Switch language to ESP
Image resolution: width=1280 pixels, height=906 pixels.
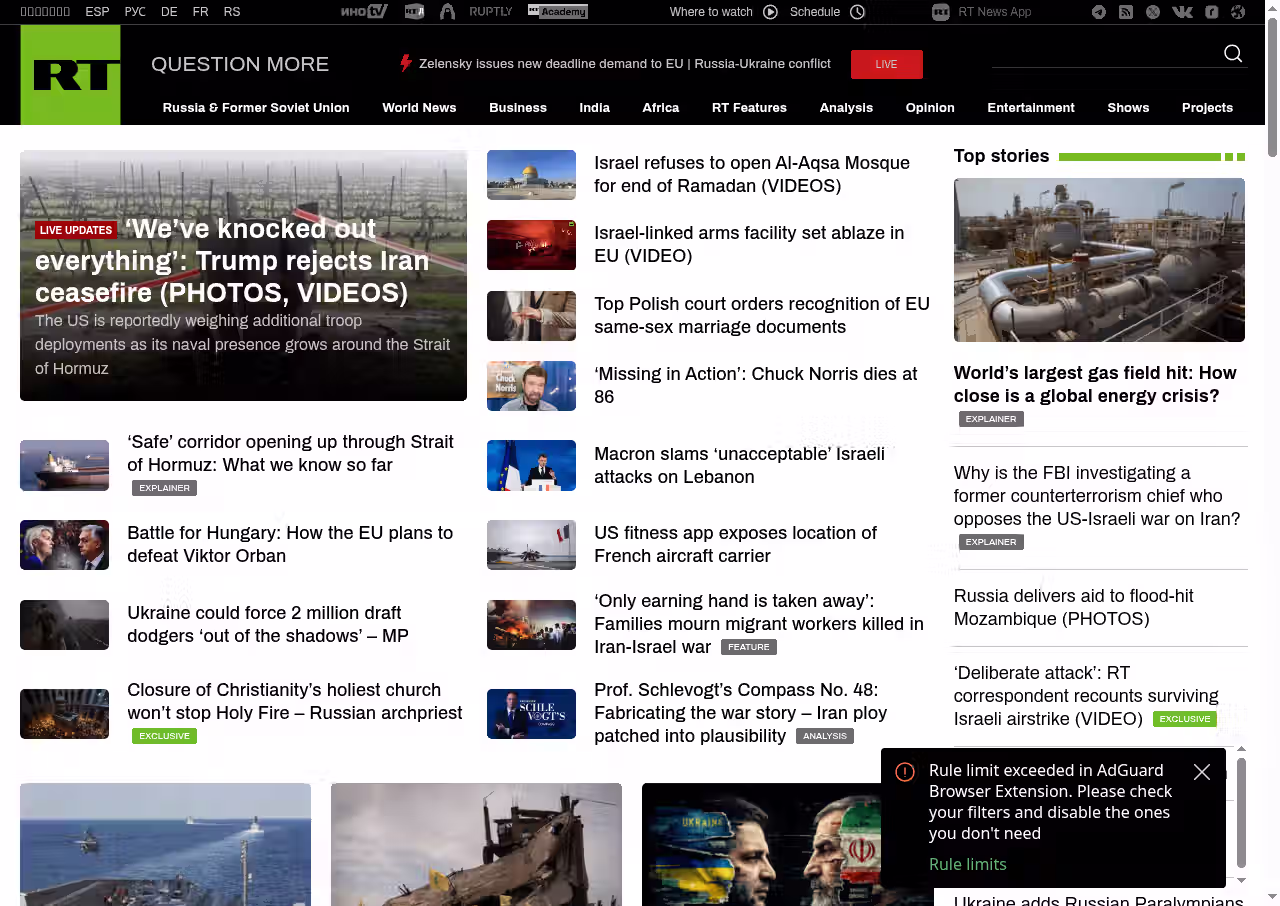point(97,12)
